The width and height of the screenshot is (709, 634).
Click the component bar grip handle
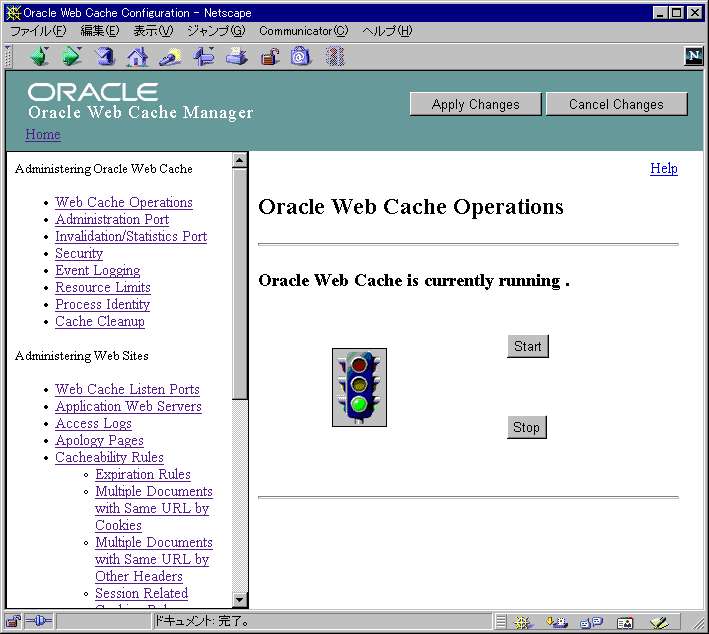tap(501, 622)
